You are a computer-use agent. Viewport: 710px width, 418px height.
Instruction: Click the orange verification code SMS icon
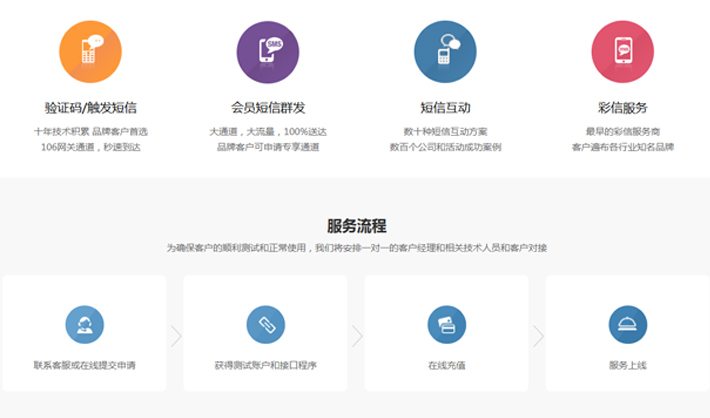(x=91, y=52)
